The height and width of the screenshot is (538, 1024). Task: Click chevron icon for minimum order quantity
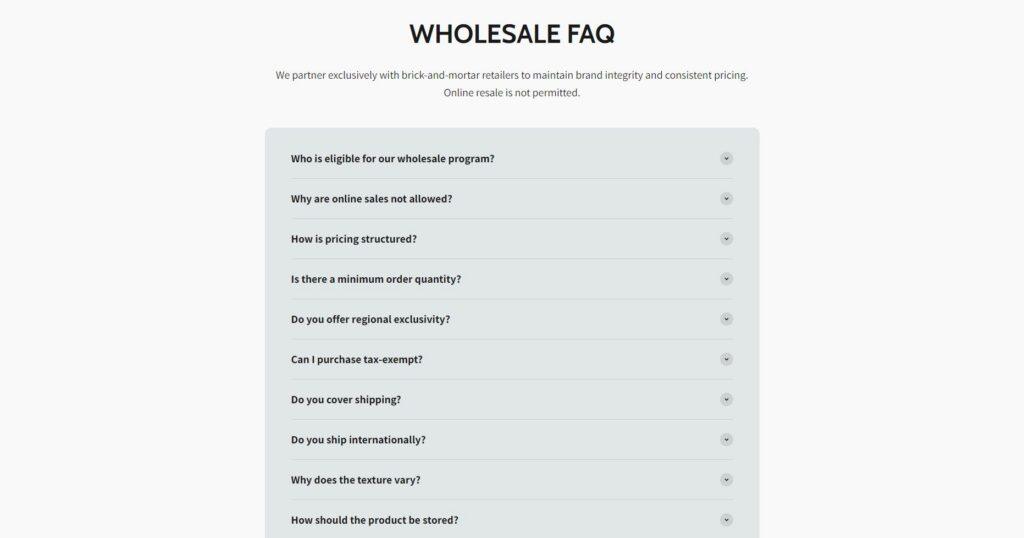(726, 279)
